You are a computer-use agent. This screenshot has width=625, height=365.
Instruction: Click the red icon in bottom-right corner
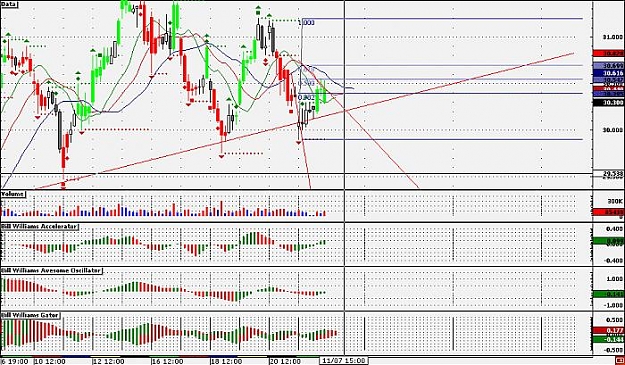pos(620,361)
